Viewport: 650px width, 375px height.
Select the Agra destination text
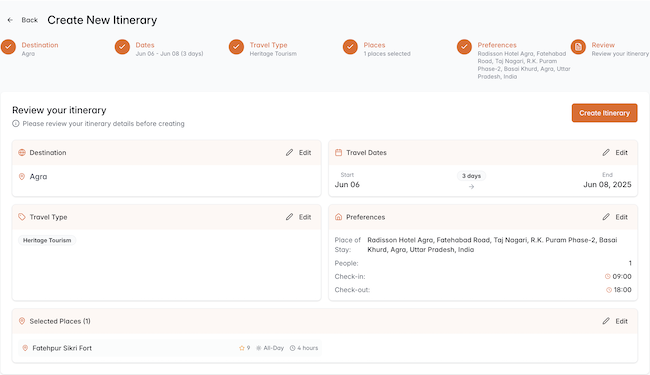[38, 177]
